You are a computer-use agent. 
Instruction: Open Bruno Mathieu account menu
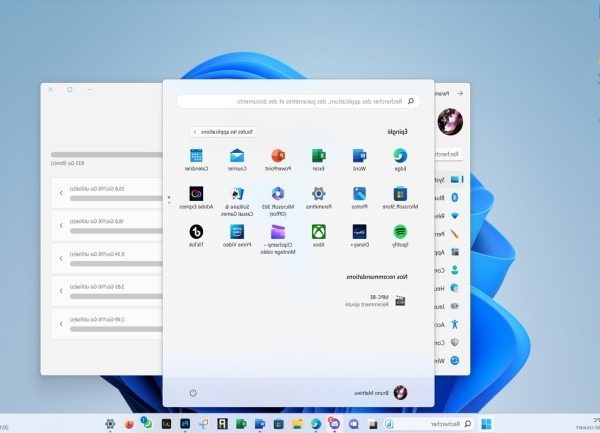(380, 393)
